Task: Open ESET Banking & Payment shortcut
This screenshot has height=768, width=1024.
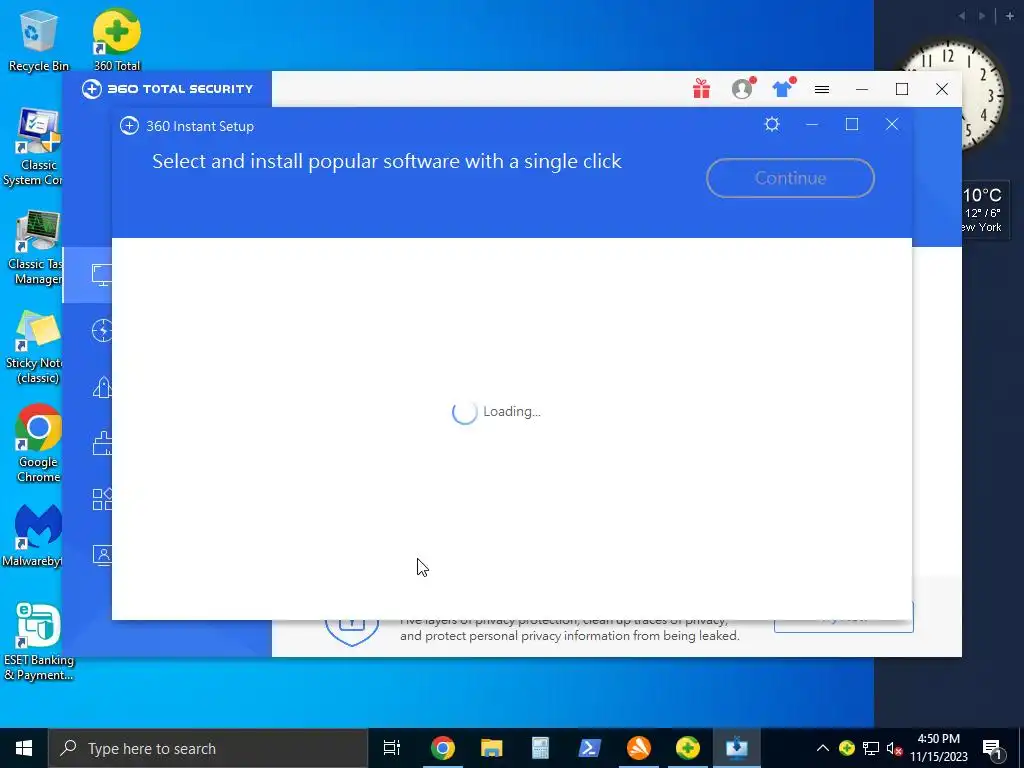Action: click(38, 641)
